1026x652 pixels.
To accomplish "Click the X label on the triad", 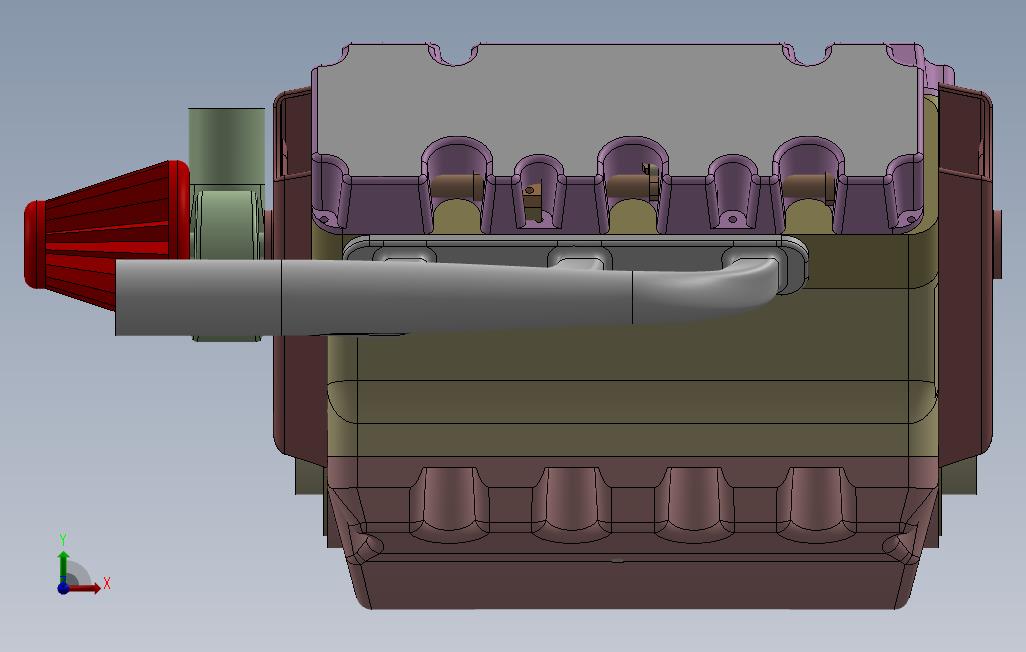I will point(107,583).
